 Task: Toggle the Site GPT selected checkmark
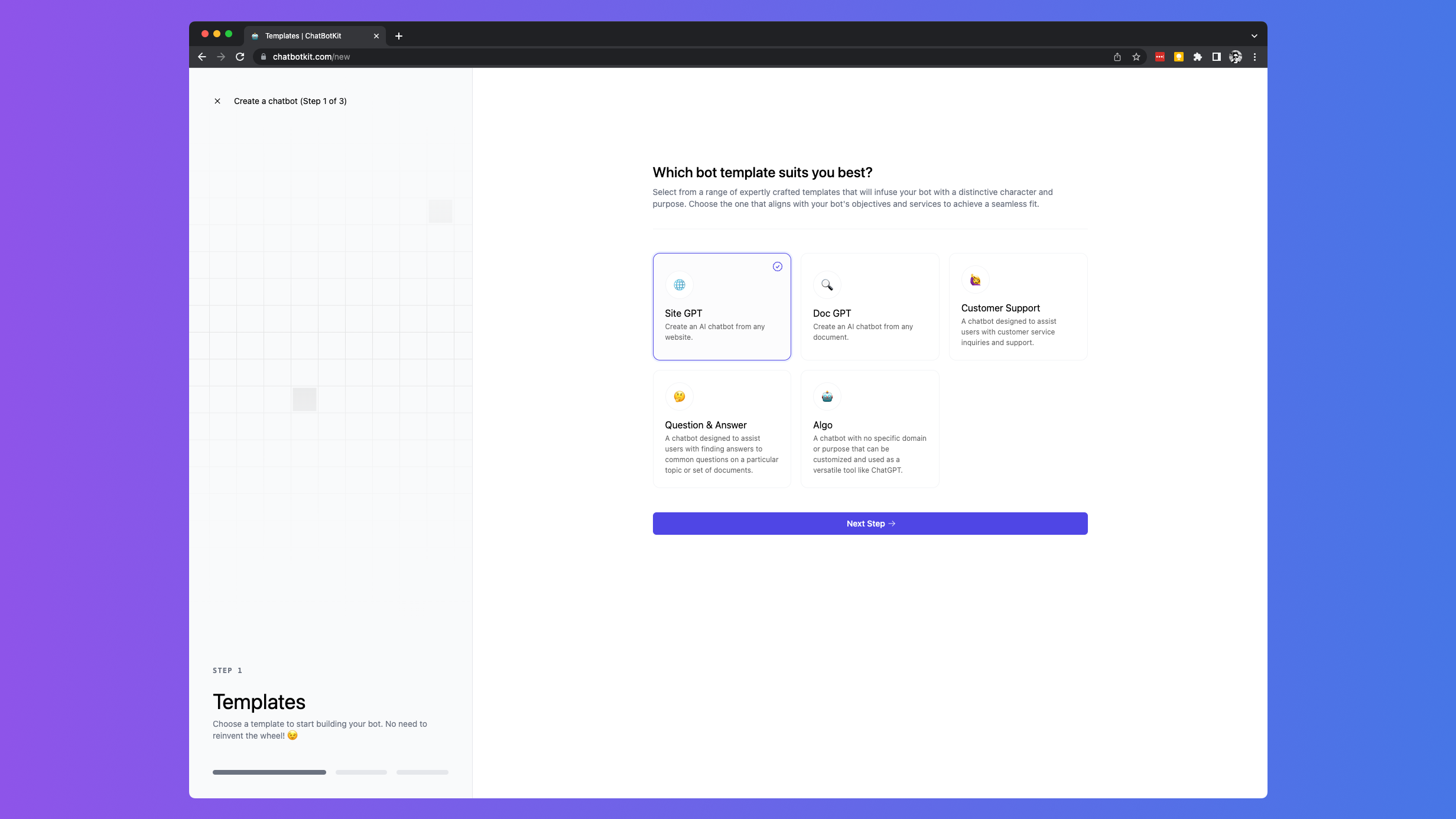tap(778, 266)
